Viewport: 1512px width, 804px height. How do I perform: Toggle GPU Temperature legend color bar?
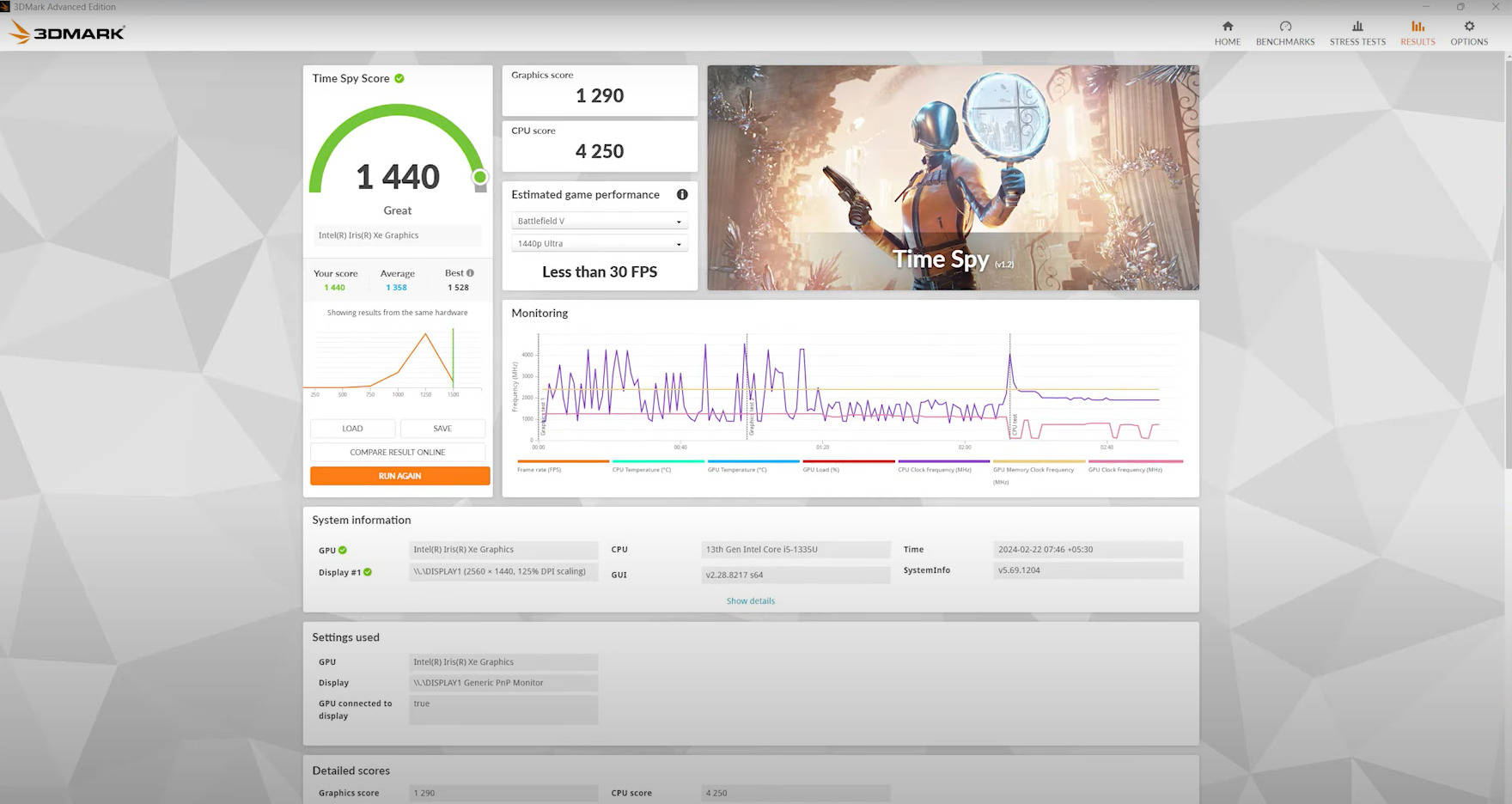[753, 461]
